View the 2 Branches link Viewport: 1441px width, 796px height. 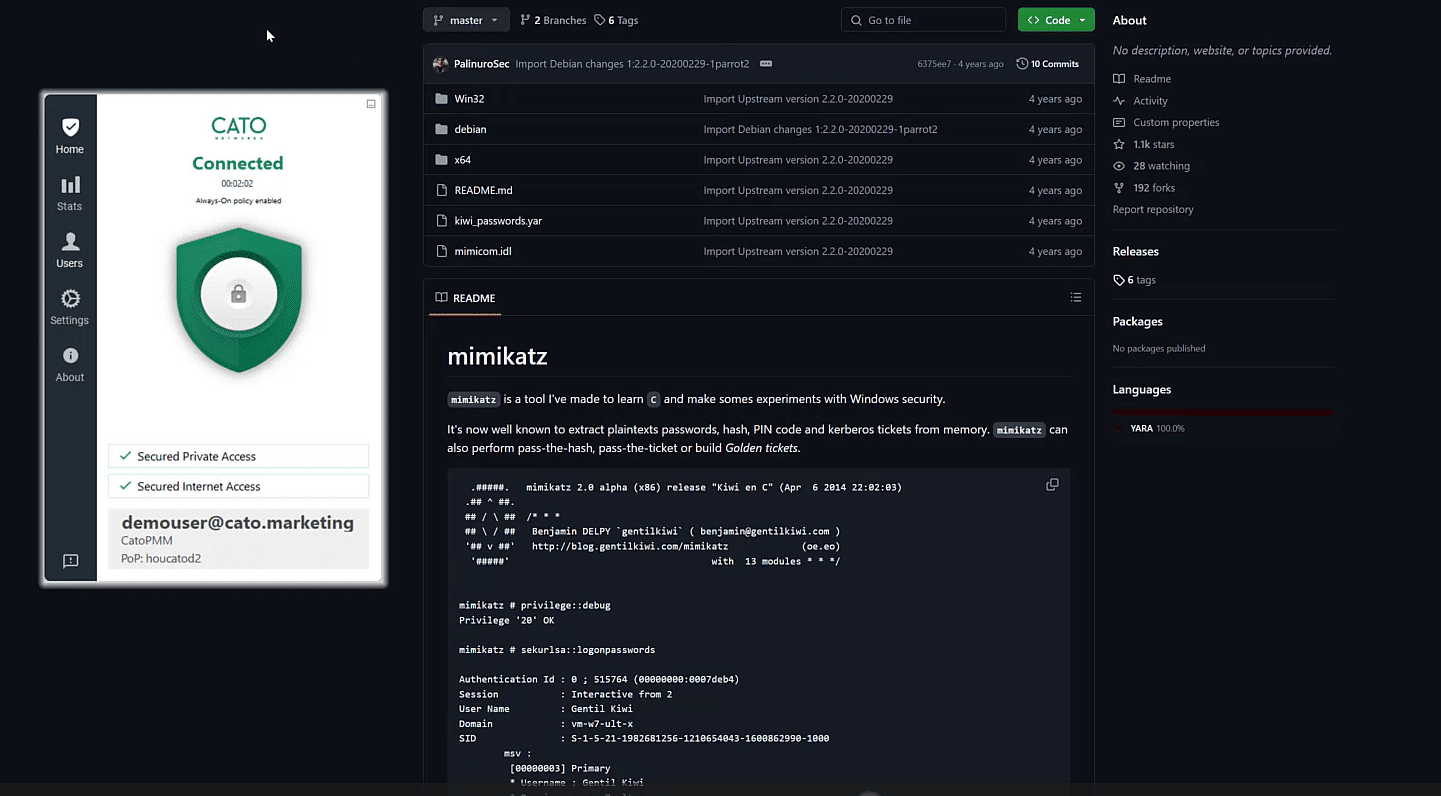pyautogui.click(x=553, y=20)
